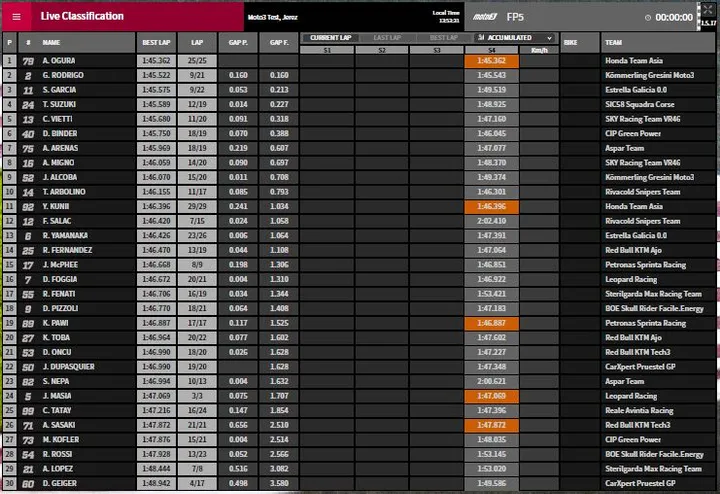
Task: Click the S4 sector header
Action: (x=492, y=50)
